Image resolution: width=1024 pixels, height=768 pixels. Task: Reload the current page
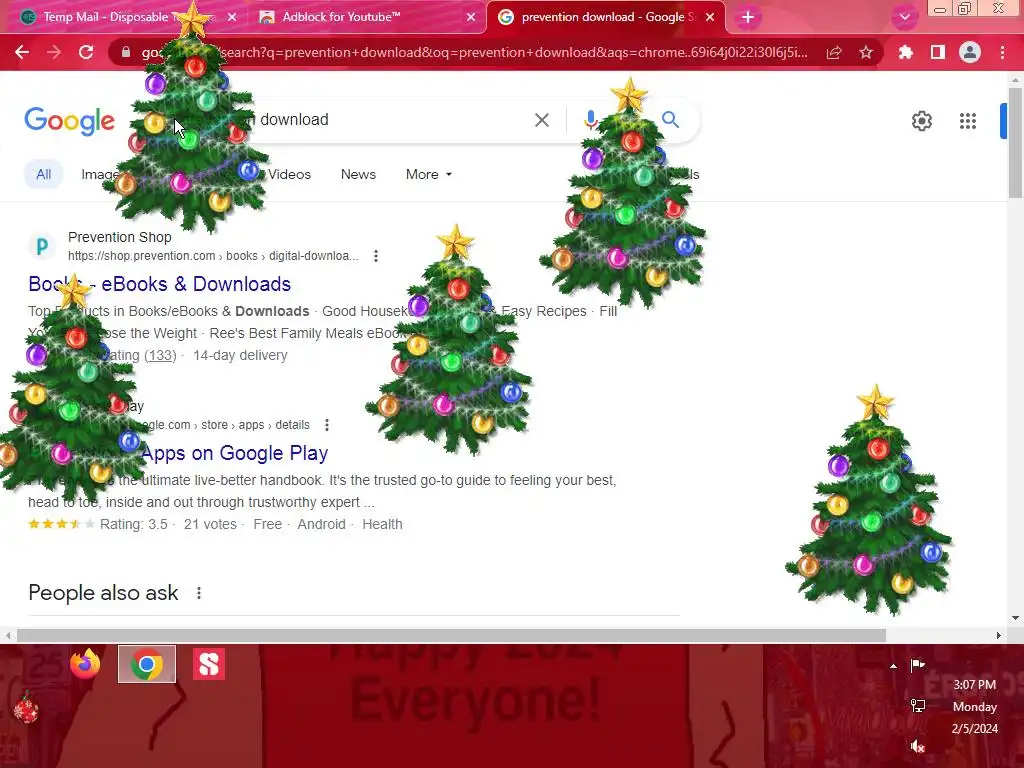point(86,52)
